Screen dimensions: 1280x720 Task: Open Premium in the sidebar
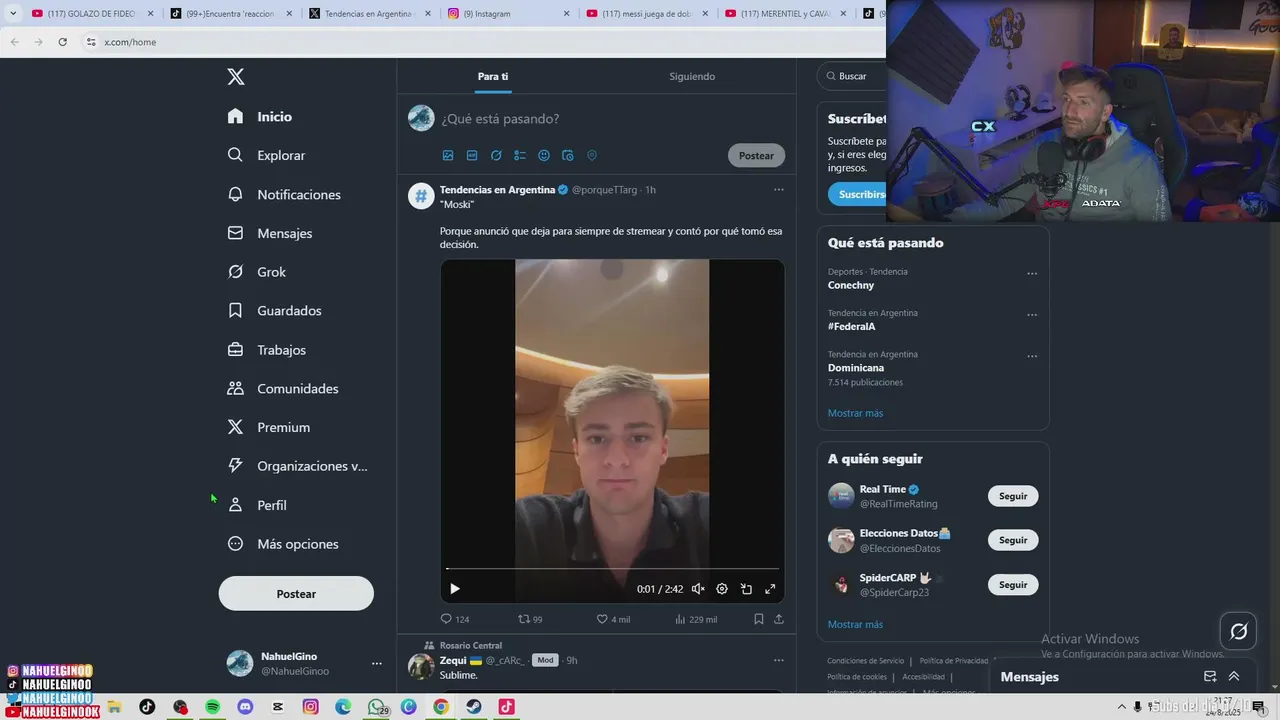[268, 427]
